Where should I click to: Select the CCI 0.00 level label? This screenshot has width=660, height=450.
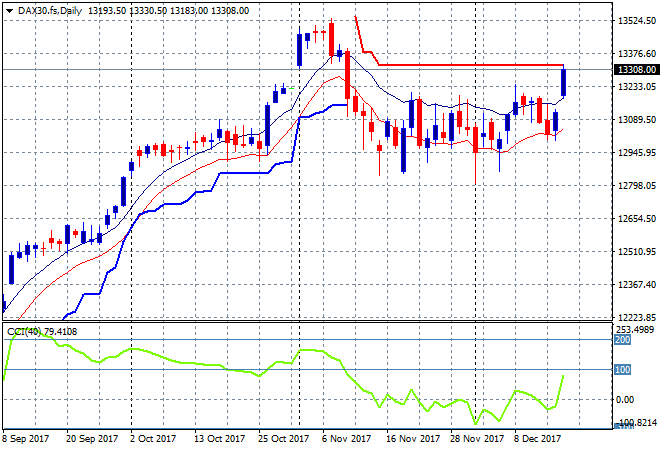pos(625,399)
